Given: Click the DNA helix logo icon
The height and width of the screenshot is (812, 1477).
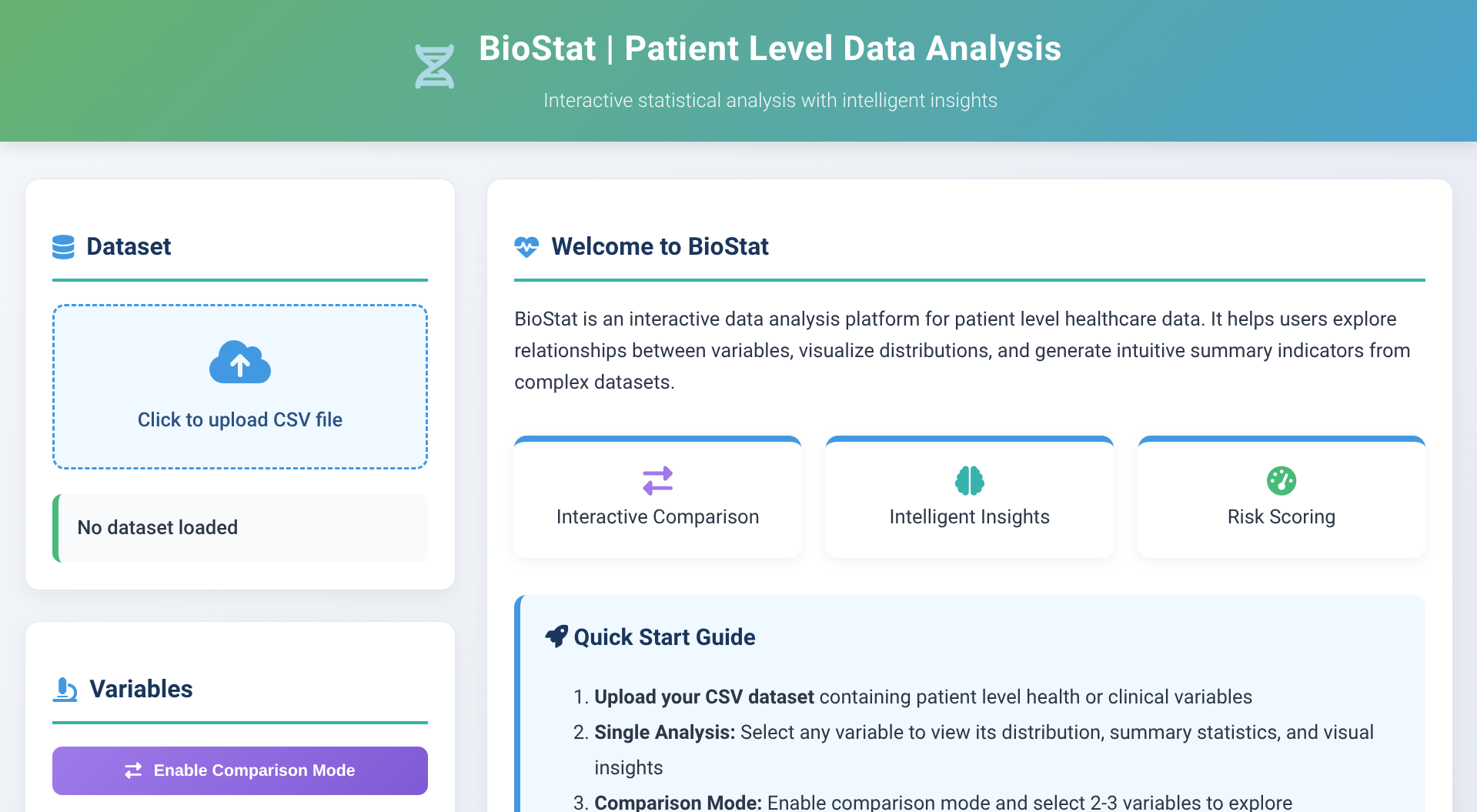Looking at the screenshot, I should pyautogui.click(x=434, y=66).
